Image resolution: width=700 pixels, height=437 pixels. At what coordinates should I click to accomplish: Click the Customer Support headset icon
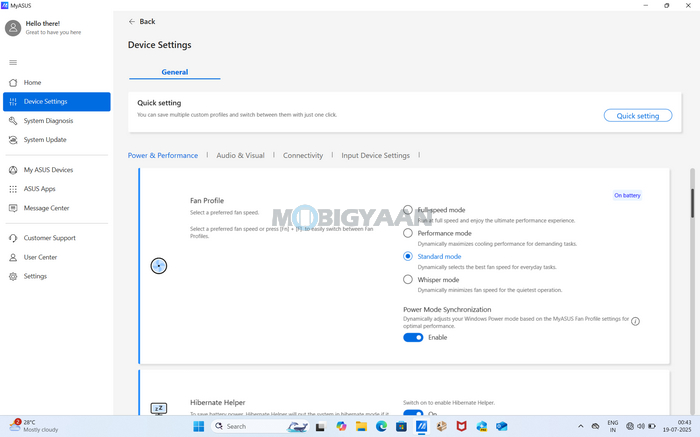(x=13, y=238)
